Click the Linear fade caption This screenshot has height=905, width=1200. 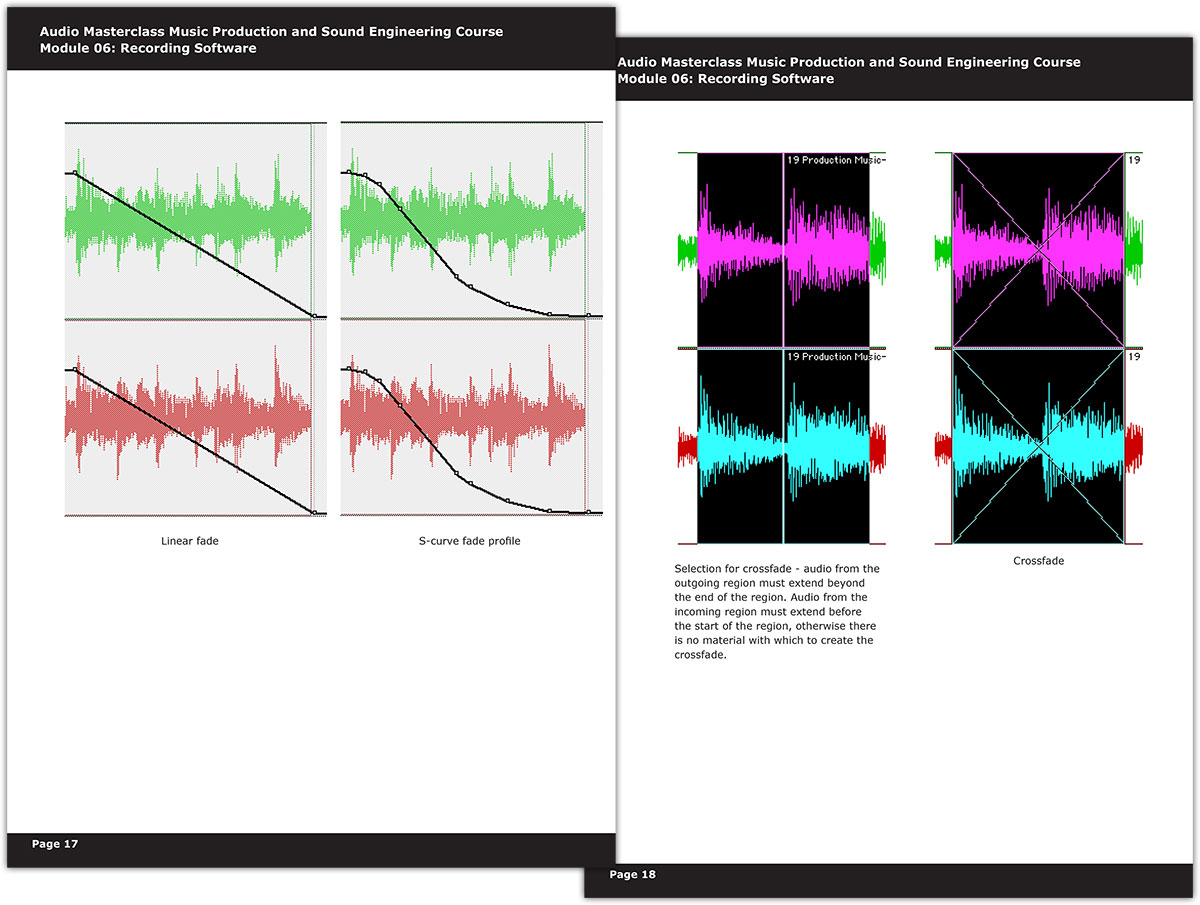pos(190,541)
